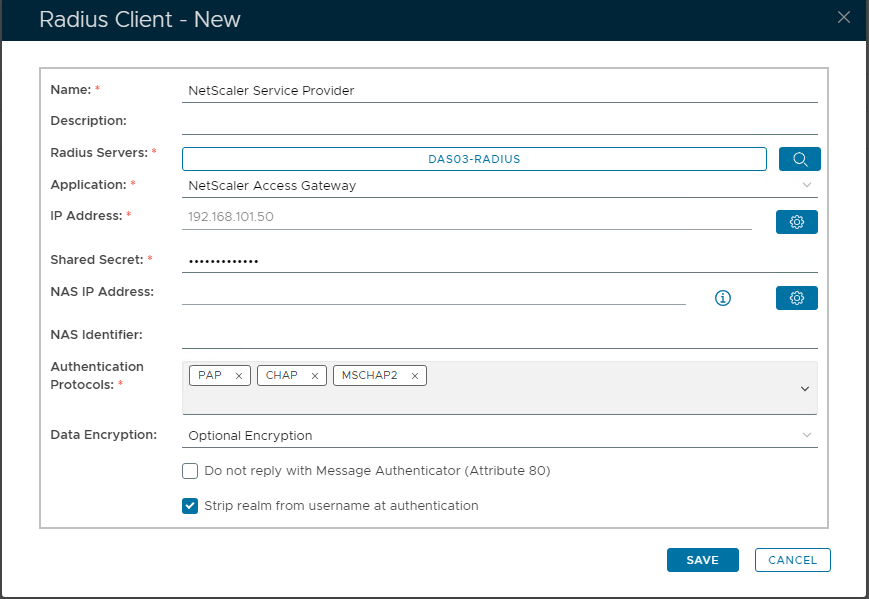Close the Radius Client dialog

pos(844,17)
